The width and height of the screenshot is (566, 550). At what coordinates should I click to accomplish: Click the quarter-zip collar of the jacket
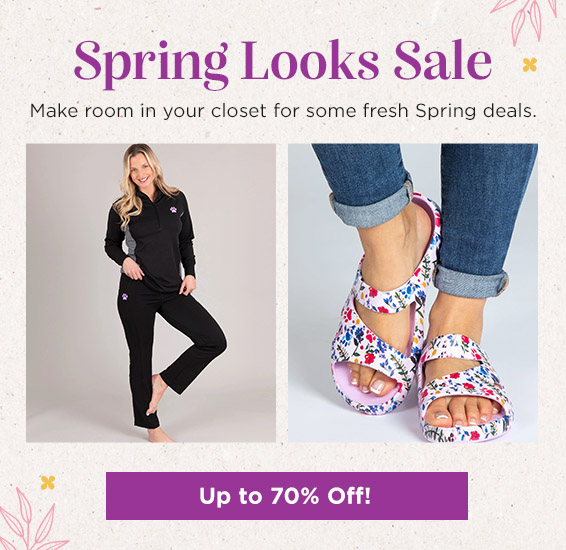point(153,197)
